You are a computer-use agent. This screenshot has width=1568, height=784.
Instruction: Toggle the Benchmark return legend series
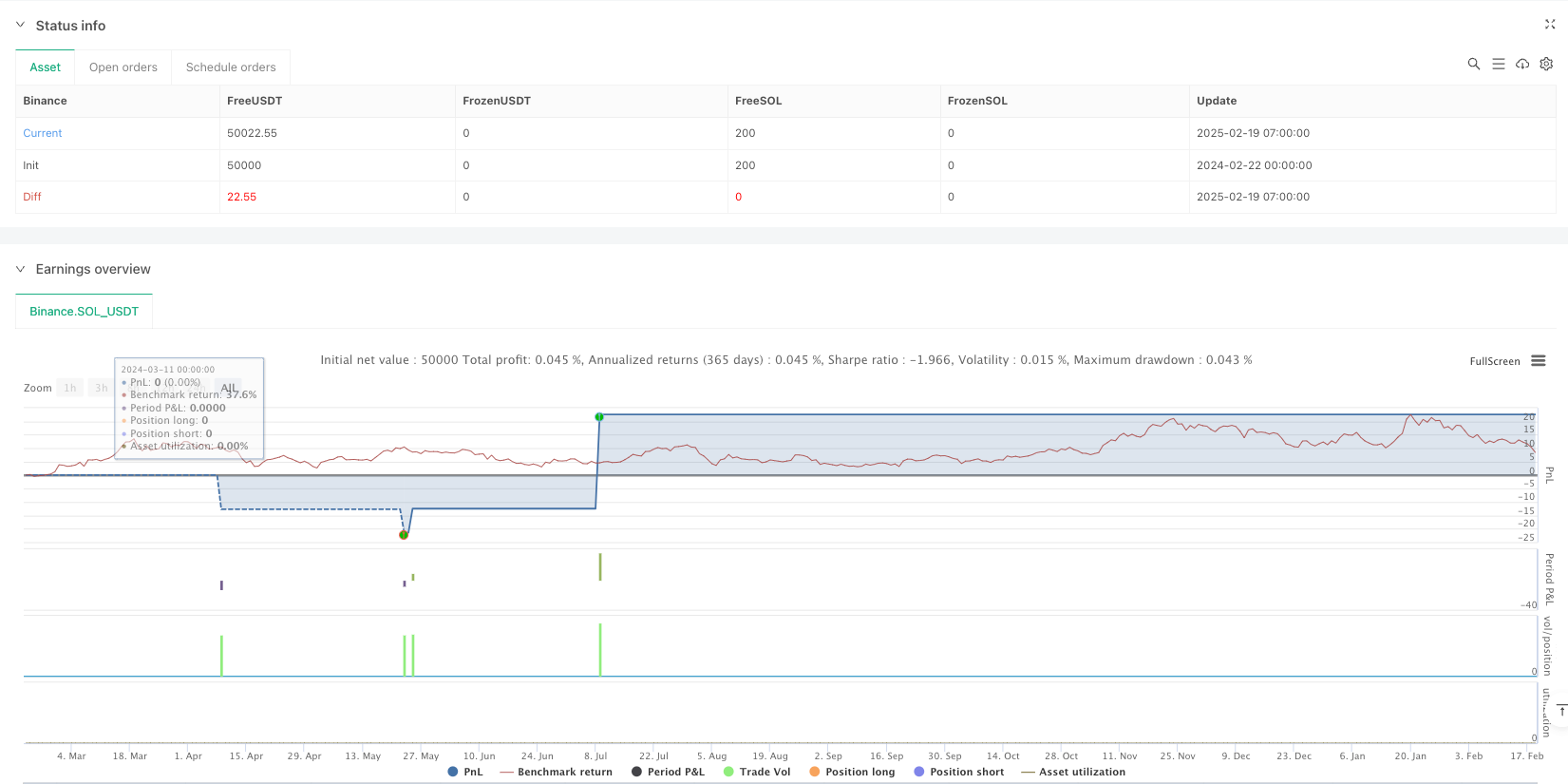tap(556, 772)
